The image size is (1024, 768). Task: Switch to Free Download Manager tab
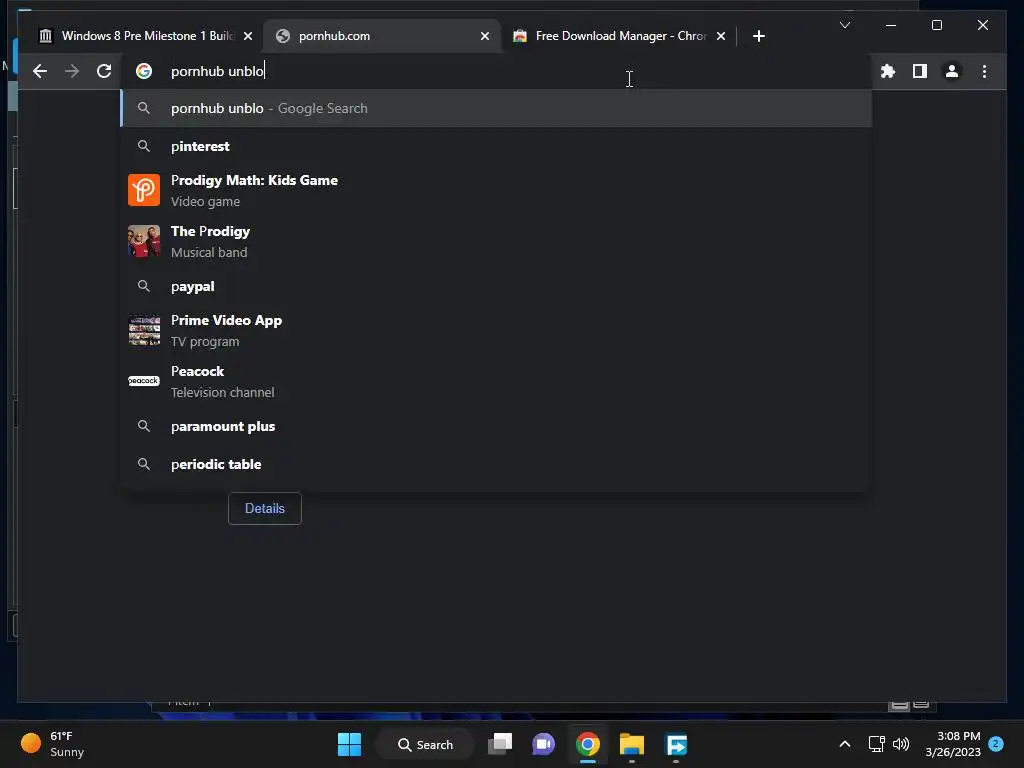pos(620,36)
